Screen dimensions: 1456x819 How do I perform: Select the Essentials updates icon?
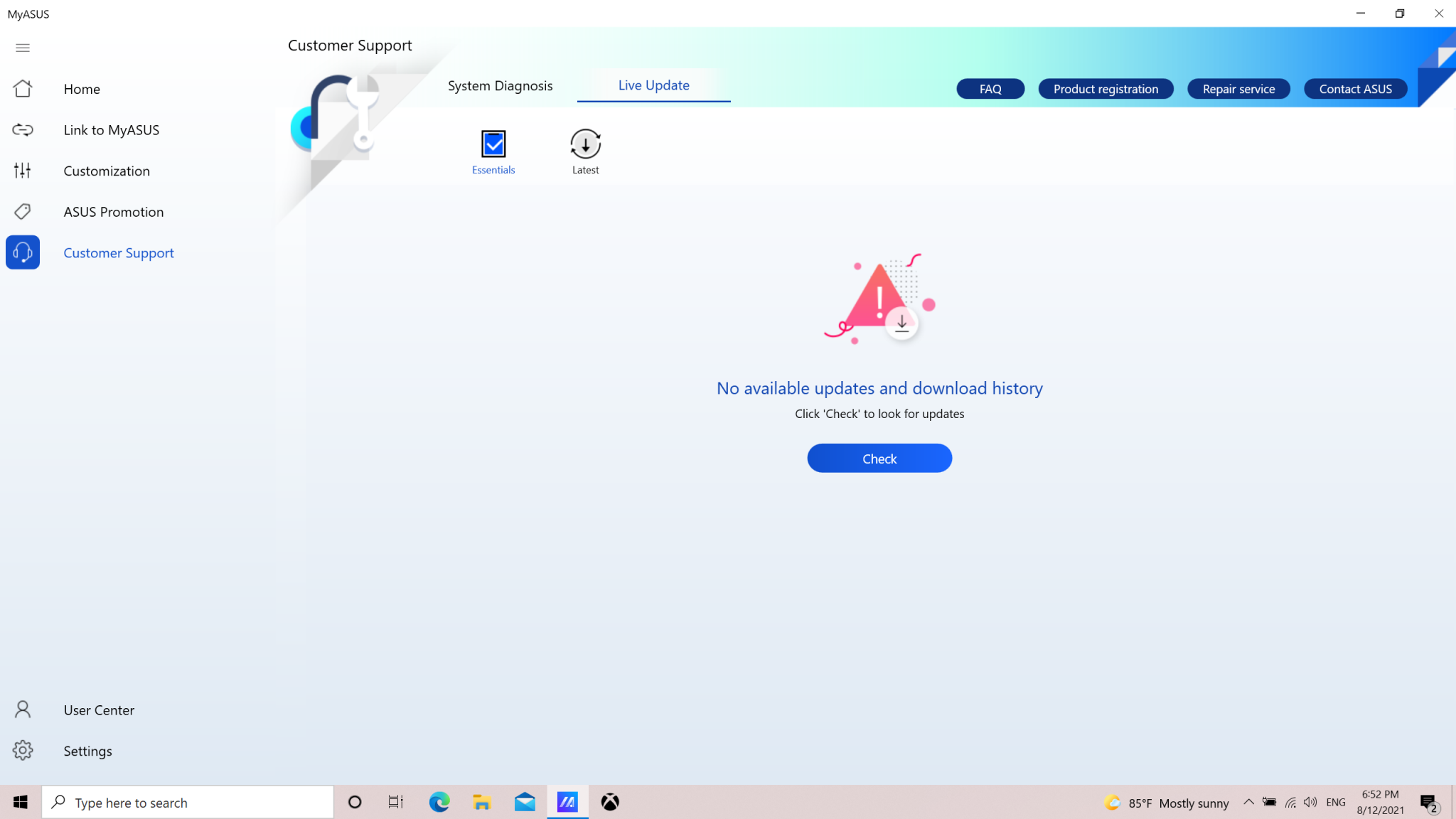coord(493,144)
